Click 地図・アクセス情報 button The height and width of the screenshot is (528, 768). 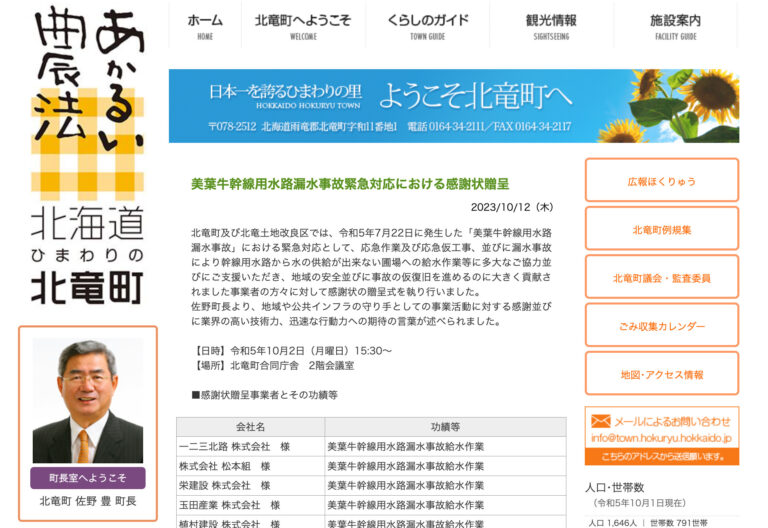click(x=661, y=374)
